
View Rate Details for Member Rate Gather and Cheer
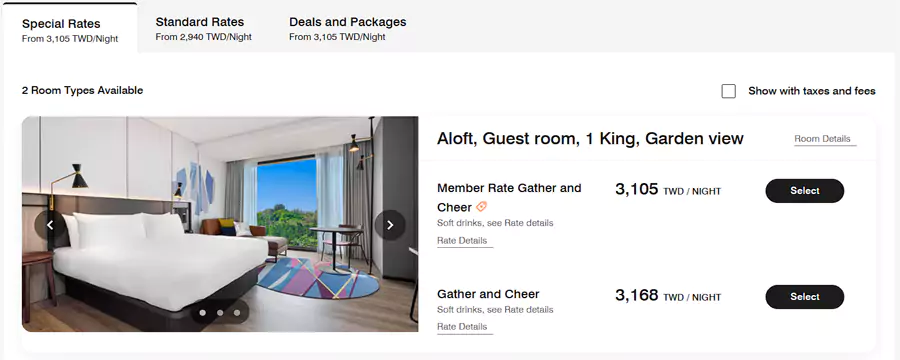(x=462, y=241)
